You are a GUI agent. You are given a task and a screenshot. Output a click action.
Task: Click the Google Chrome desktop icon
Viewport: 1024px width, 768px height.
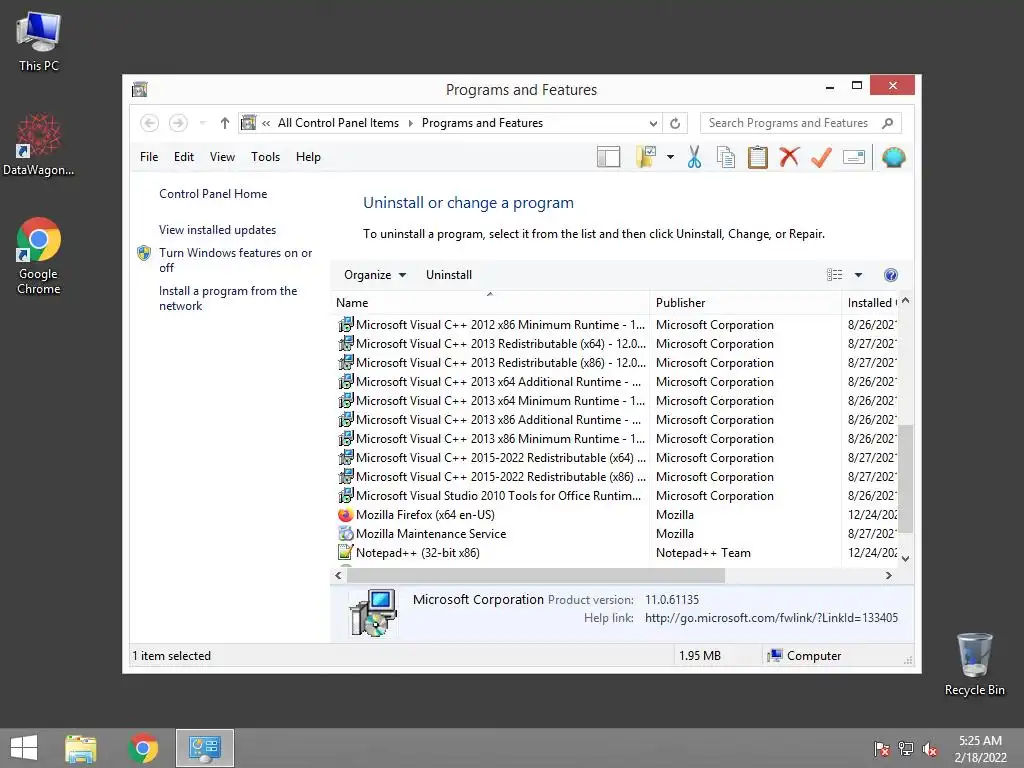tap(39, 256)
